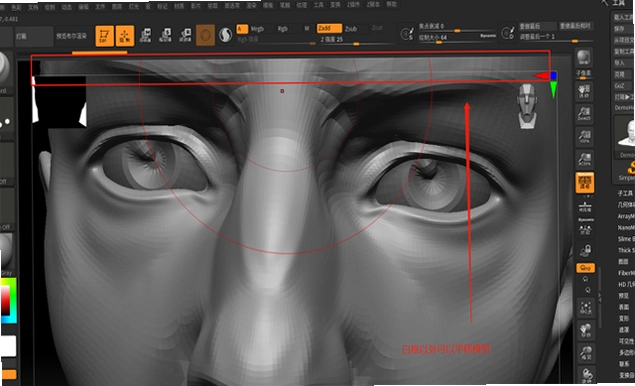Expand the NanoMesh subpalette
The image size is (635, 386).
626,228
